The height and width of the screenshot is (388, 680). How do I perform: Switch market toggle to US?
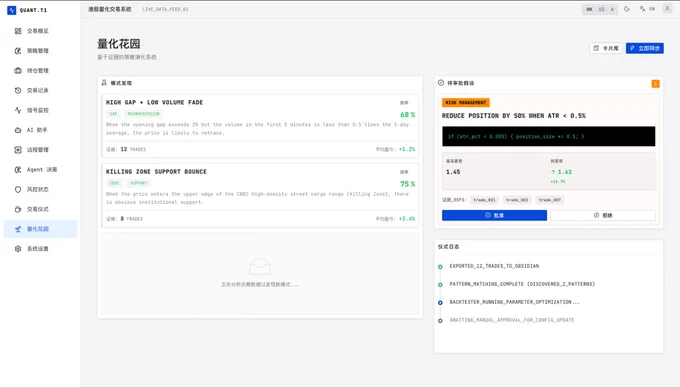coord(602,9)
